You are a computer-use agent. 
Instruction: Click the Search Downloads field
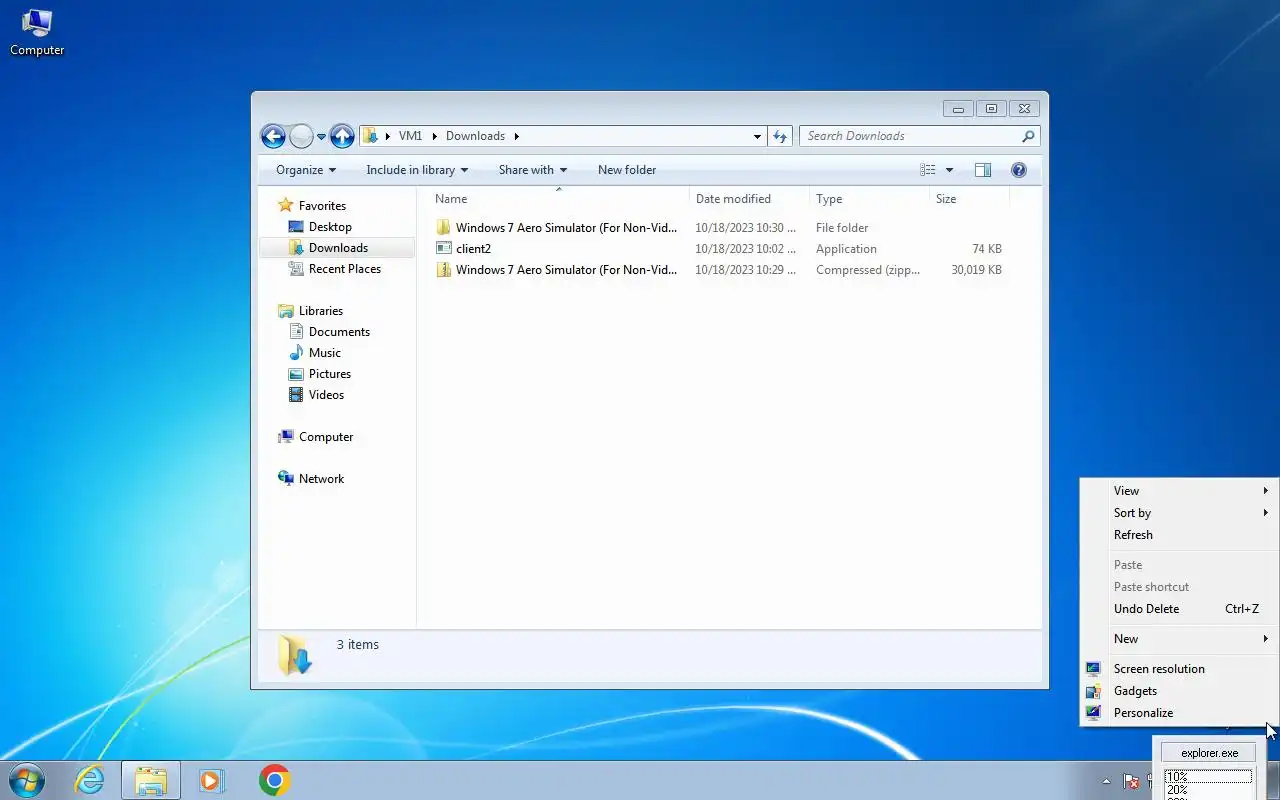919,136
